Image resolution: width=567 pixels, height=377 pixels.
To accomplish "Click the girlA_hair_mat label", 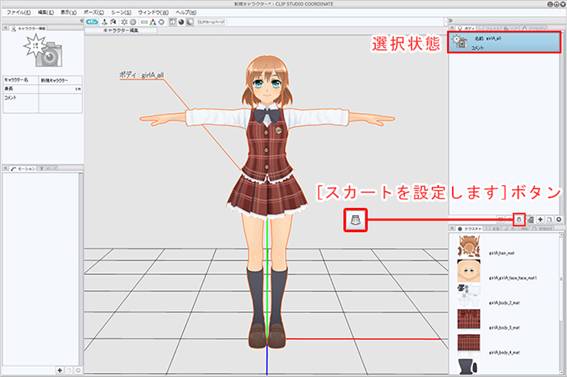I will 502,253.
